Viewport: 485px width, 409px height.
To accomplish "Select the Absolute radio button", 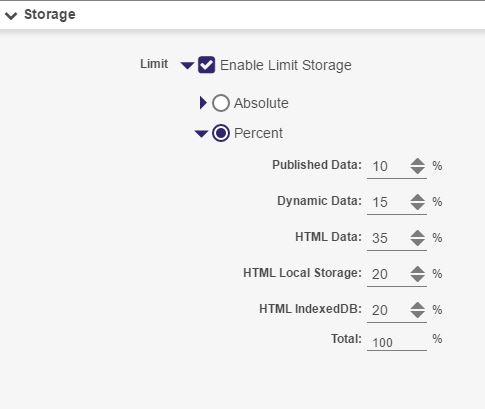I will click(x=221, y=103).
